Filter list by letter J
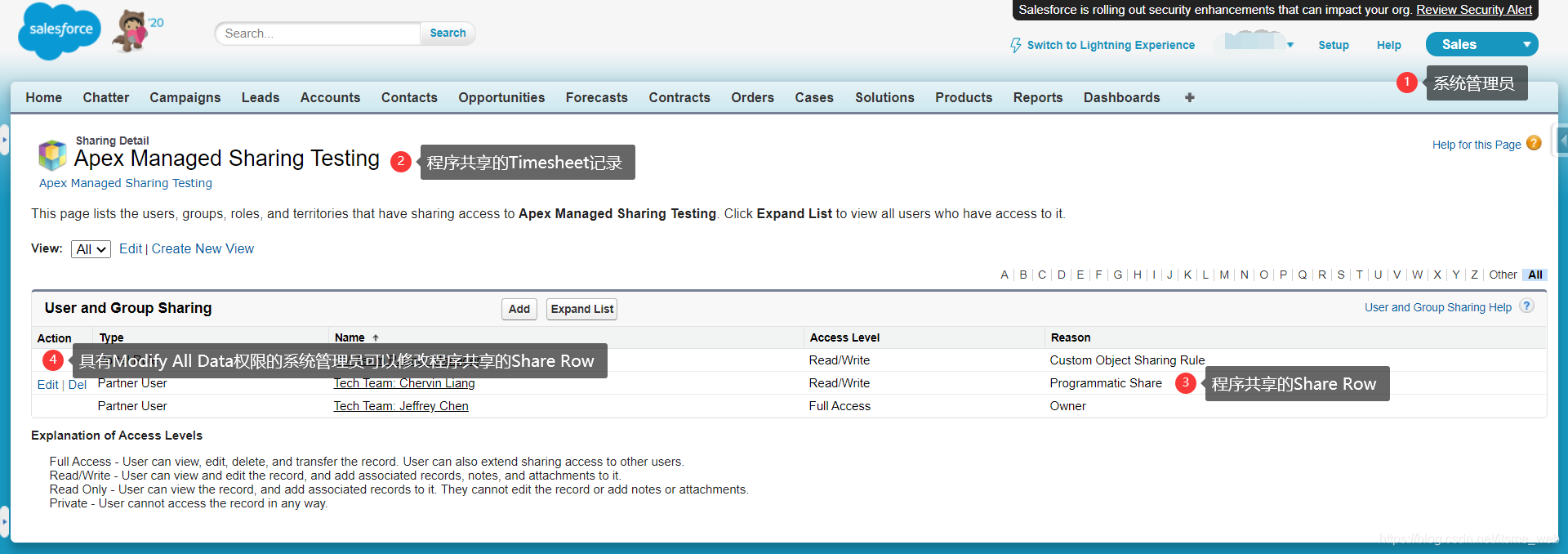The image size is (1568, 554). click(1169, 275)
